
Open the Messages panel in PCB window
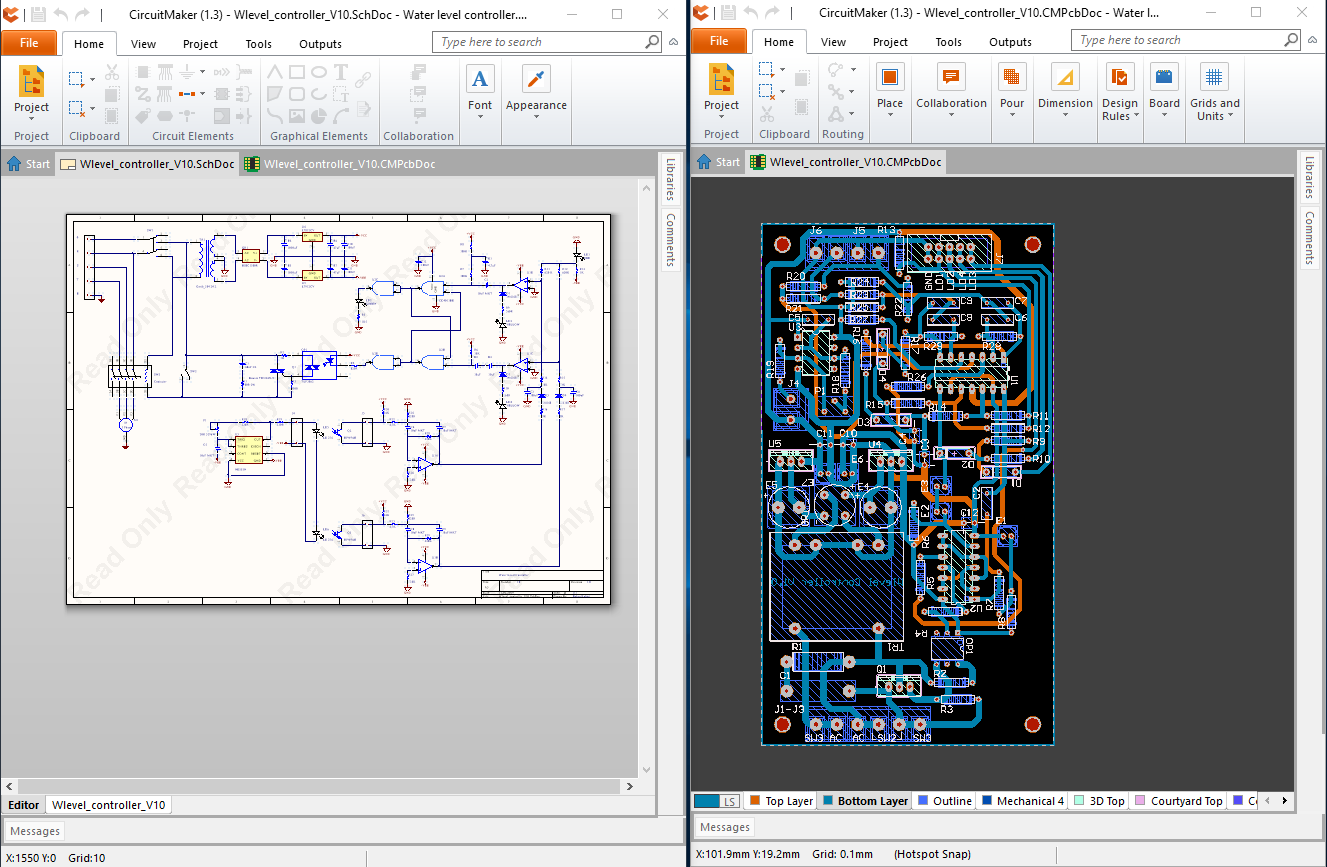(x=725, y=827)
